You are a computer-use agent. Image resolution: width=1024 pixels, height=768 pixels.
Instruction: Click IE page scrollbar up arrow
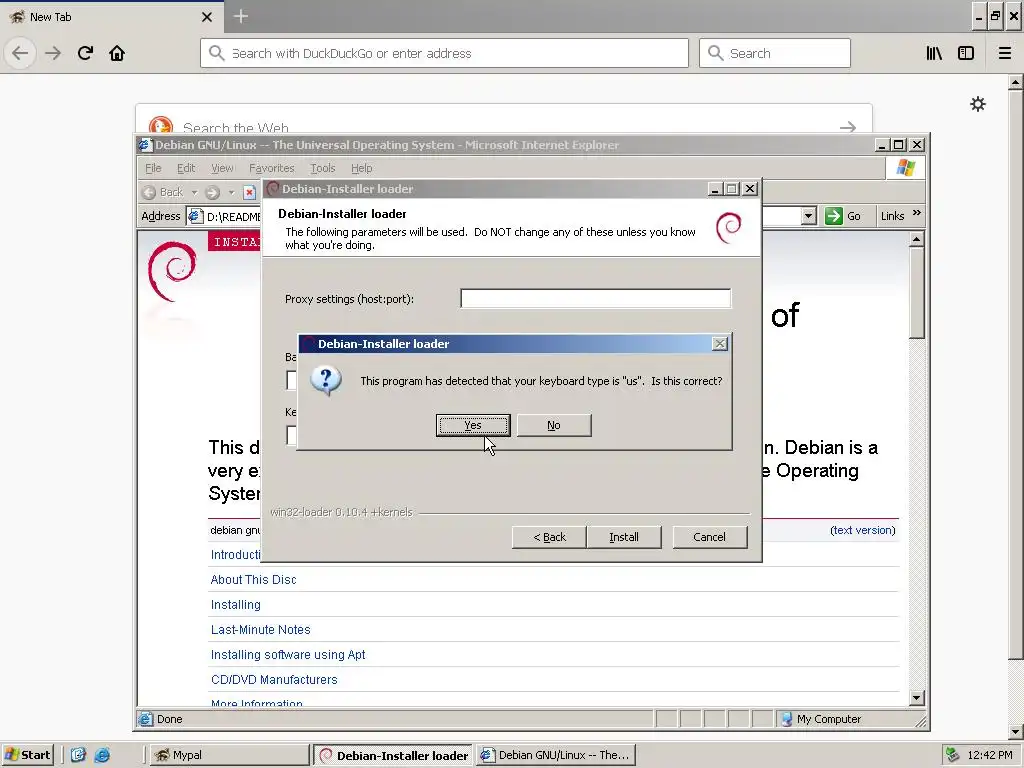pos(916,239)
